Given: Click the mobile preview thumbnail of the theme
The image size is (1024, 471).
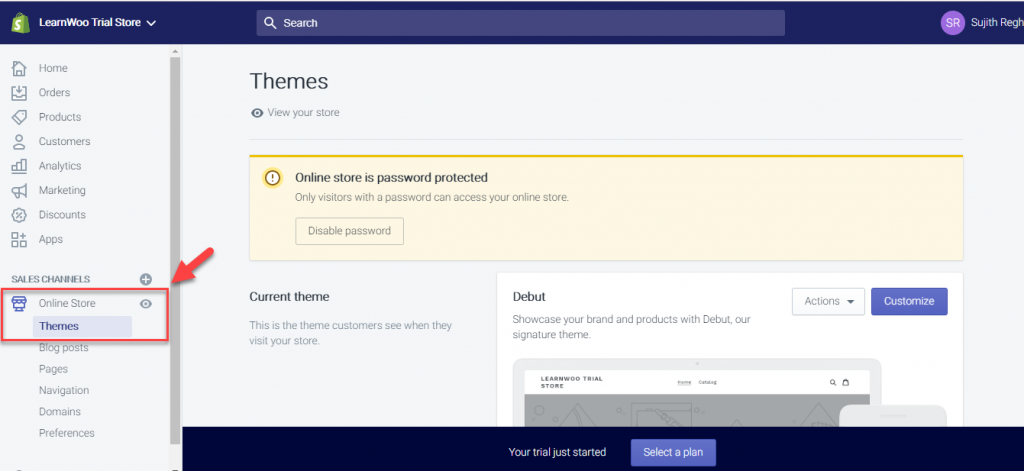Looking at the screenshot, I should [x=893, y=416].
